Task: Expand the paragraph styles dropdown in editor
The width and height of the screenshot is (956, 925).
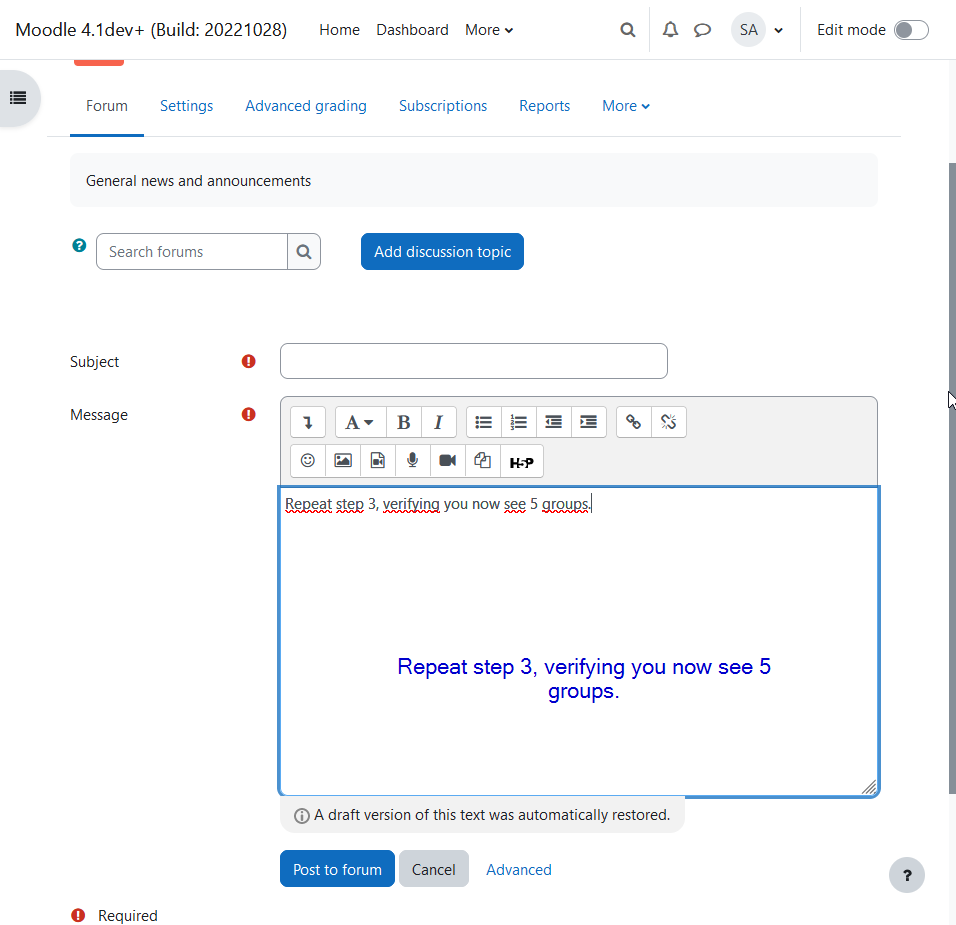Action: coord(359,422)
